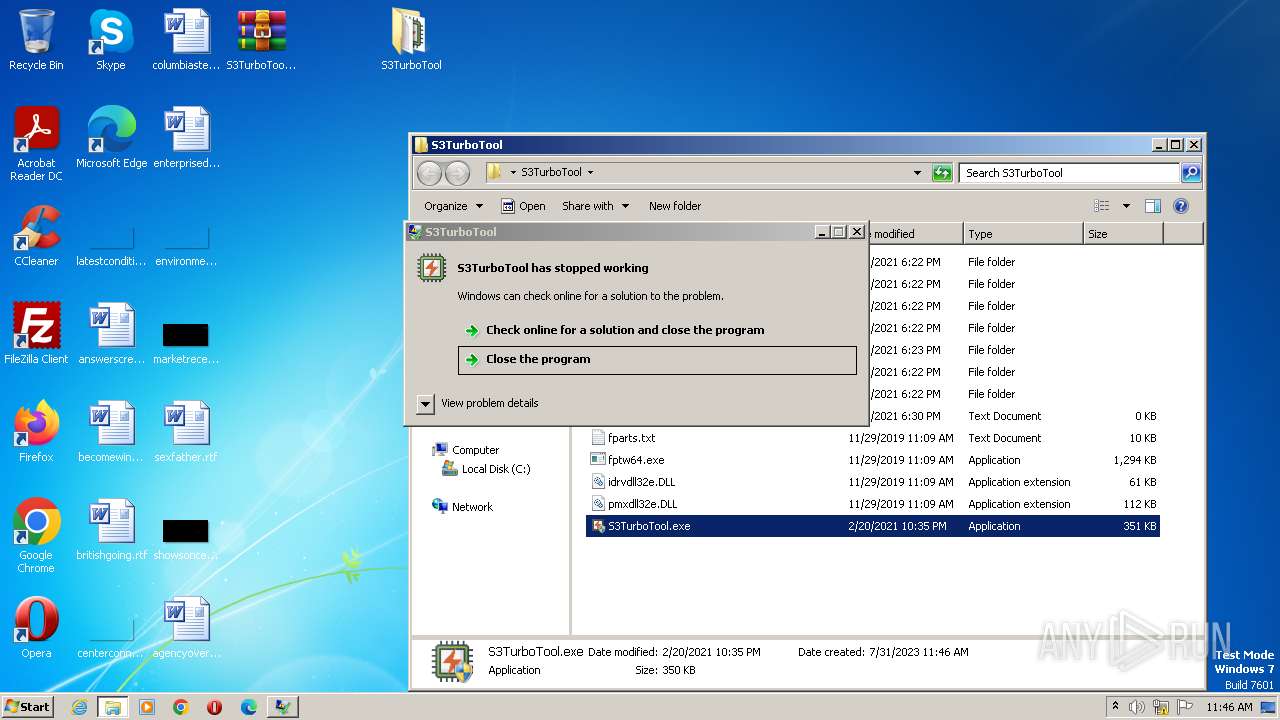Viewport: 1280px width, 720px height.
Task: Click the Explorer back navigation arrow
Action: pyautogui.click(x=429, y=173)
